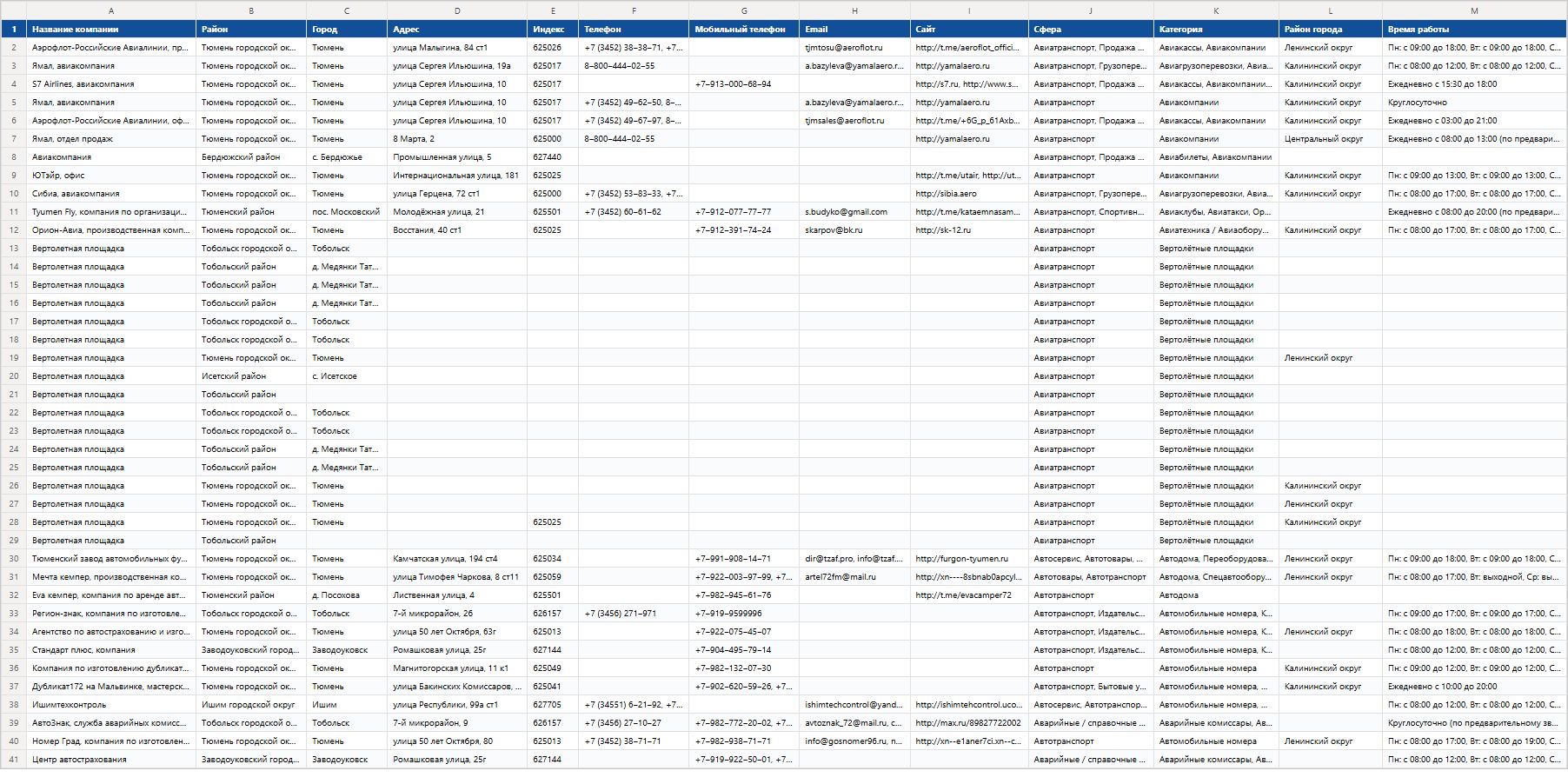Click the mobile number +7-919-9599996
Image resolution: width=1568 pixels, height=784 pixels.
pyautogui.click(x=744, y=614)
